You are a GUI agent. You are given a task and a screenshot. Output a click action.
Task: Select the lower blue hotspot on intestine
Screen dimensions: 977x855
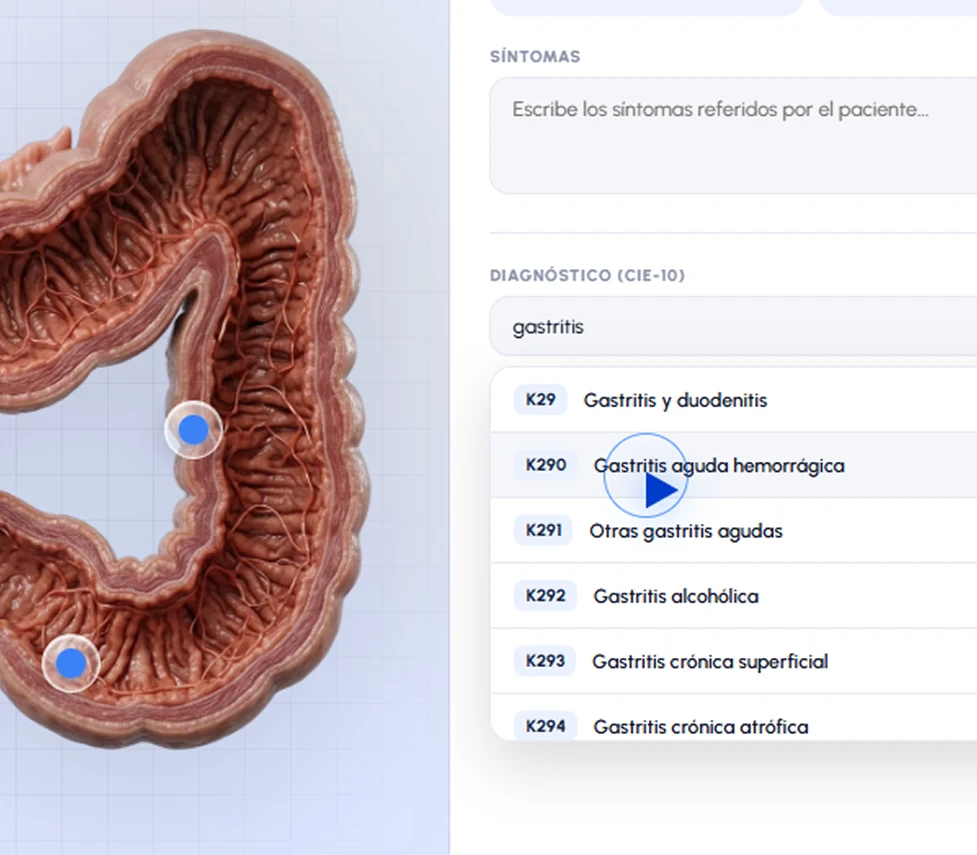click(x=71, y=664)
